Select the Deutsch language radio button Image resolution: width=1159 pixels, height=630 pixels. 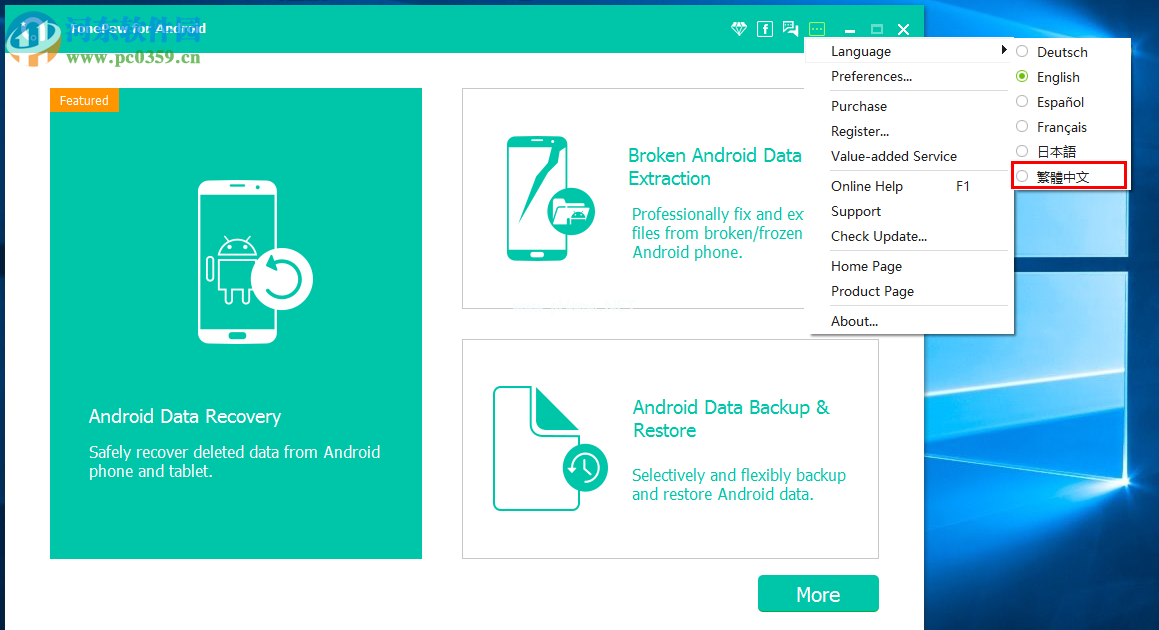point(1021,51)
